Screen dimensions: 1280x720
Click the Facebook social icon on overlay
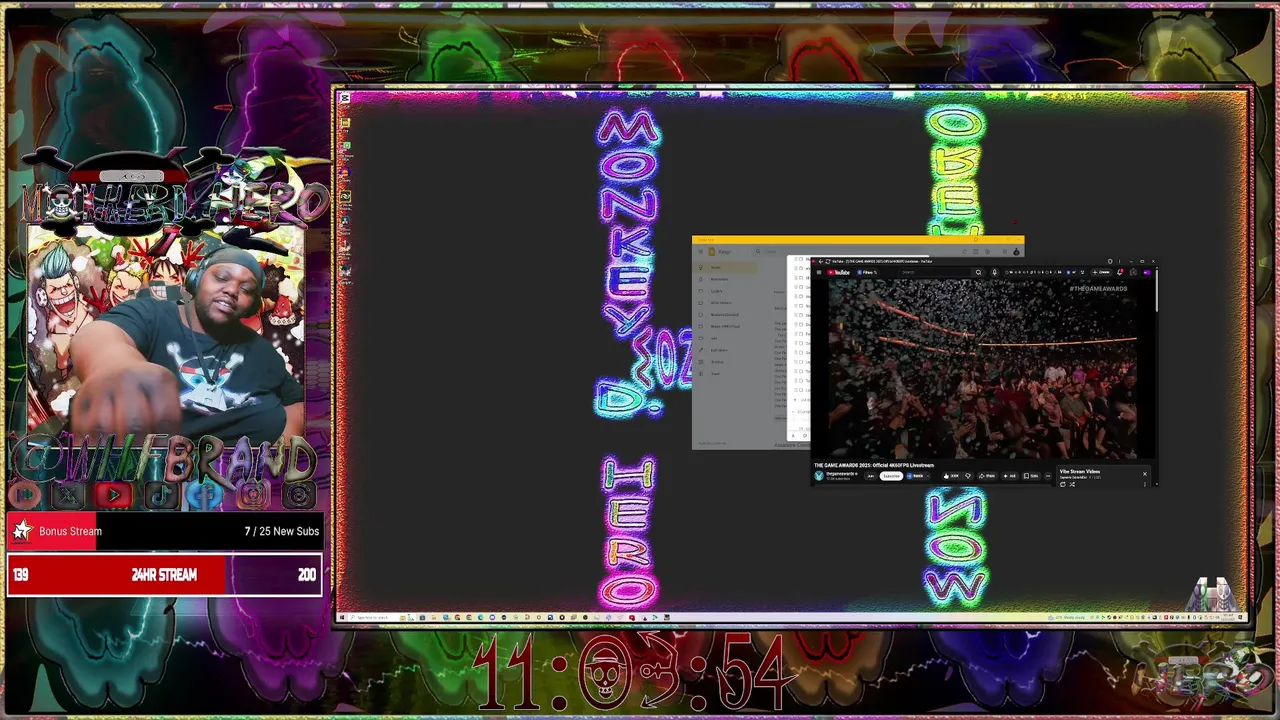(205, 495)
